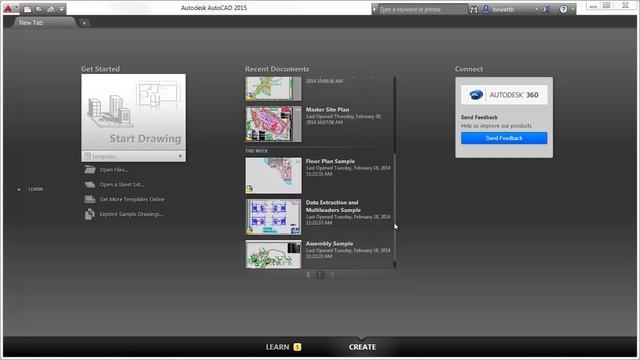
Task: Click the binoculars search icon
Action: point(473,9)
